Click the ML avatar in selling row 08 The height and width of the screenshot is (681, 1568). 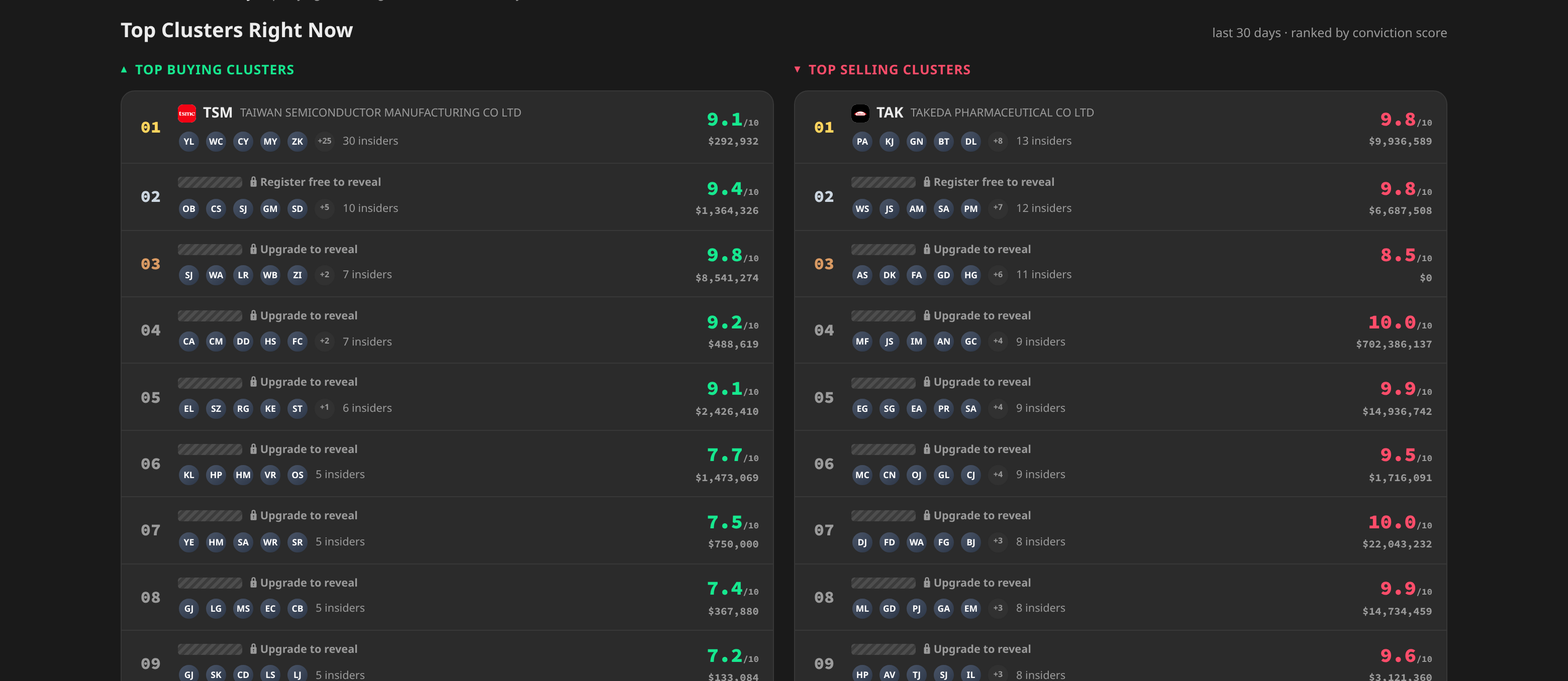point(862,609)
